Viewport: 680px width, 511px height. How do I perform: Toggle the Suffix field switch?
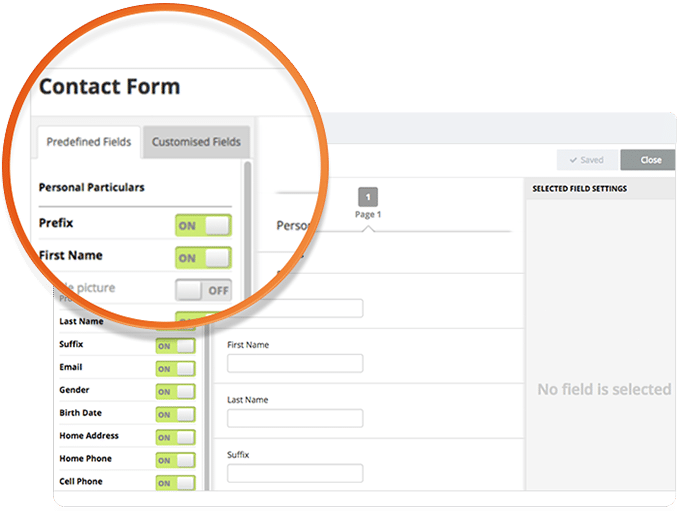[176, 346]
